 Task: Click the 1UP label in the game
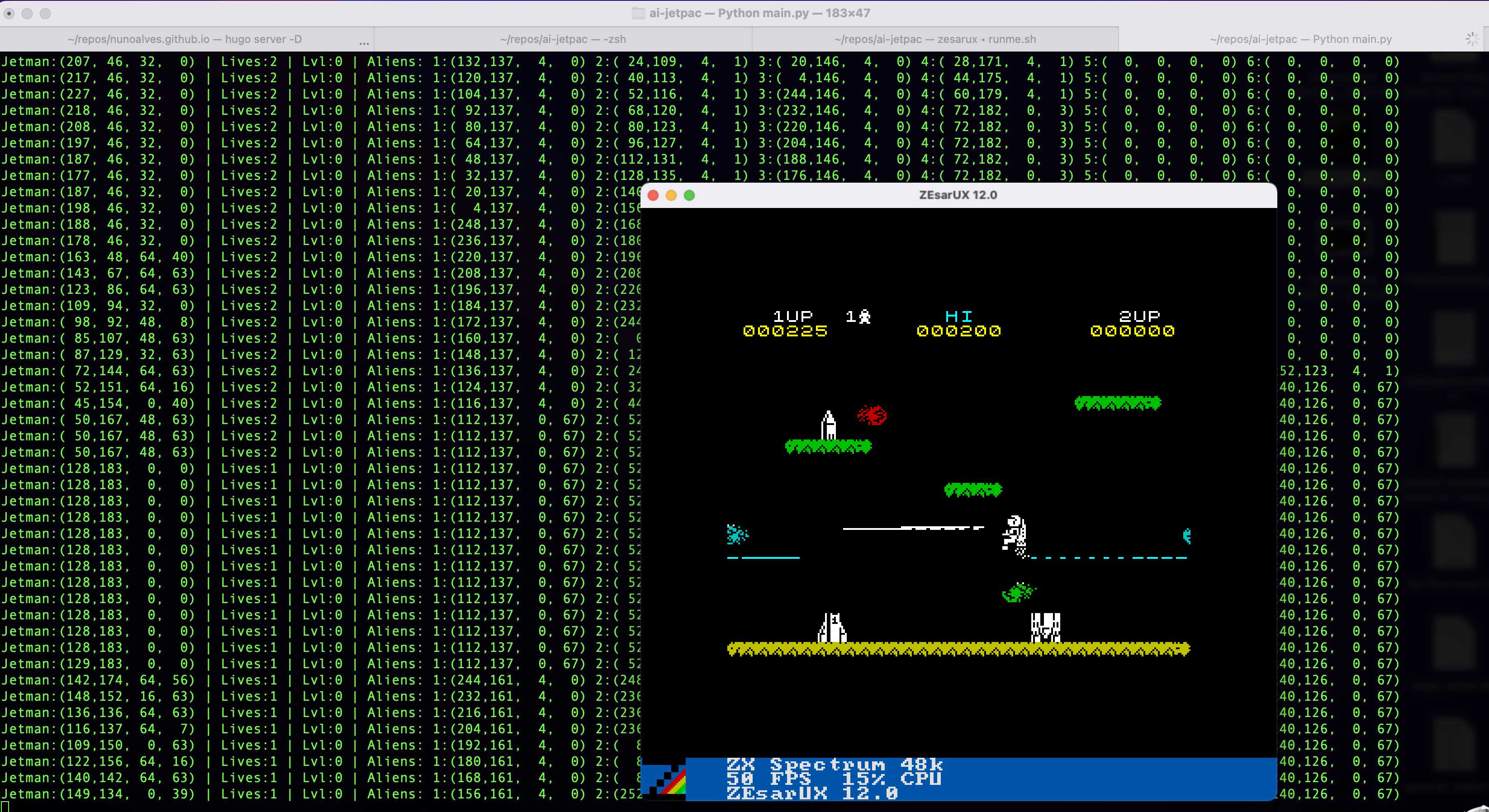click(x=792, y=316)
